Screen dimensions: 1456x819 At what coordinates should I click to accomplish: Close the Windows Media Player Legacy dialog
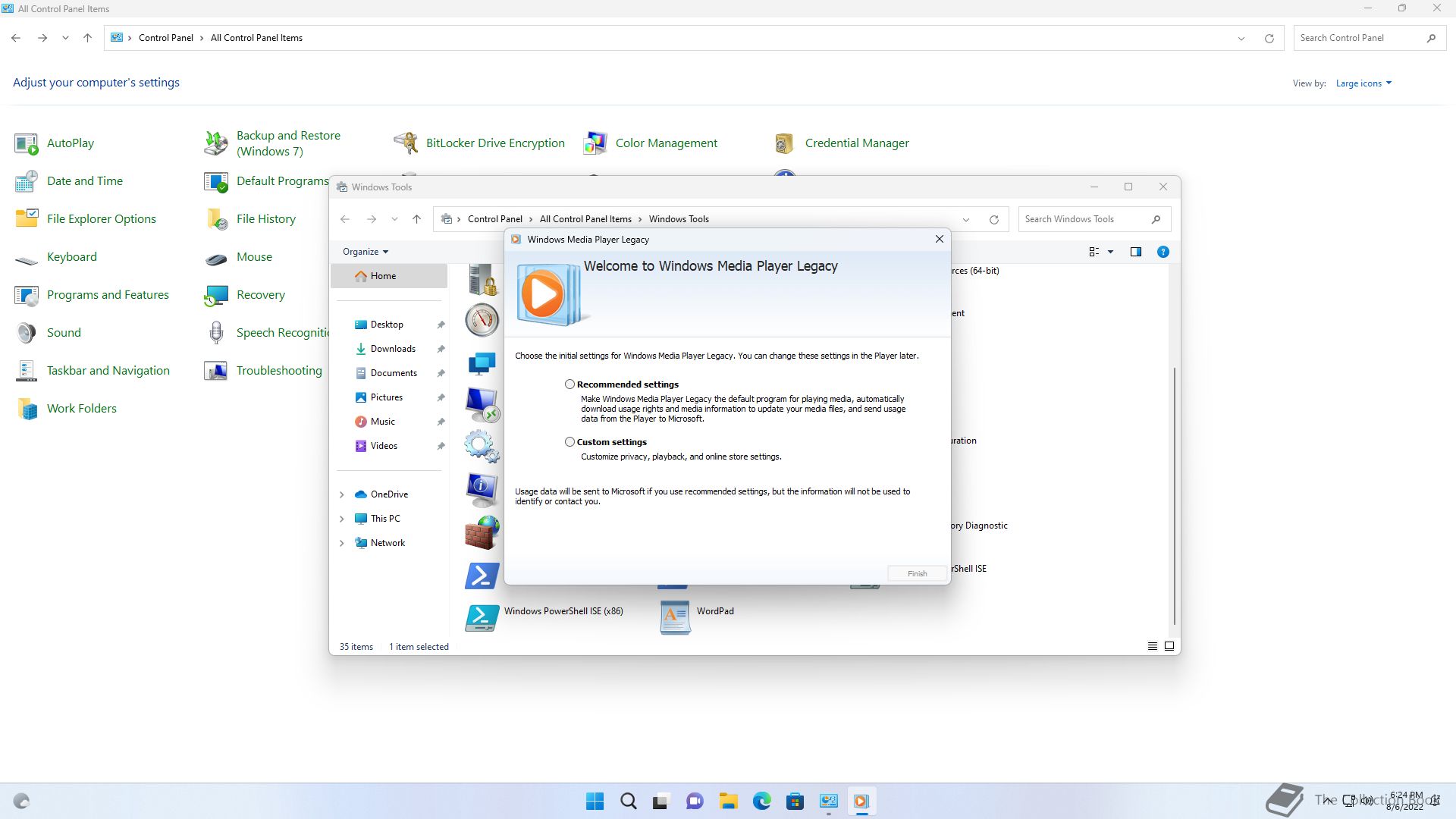pyautogui.click(x=940, y=239)
